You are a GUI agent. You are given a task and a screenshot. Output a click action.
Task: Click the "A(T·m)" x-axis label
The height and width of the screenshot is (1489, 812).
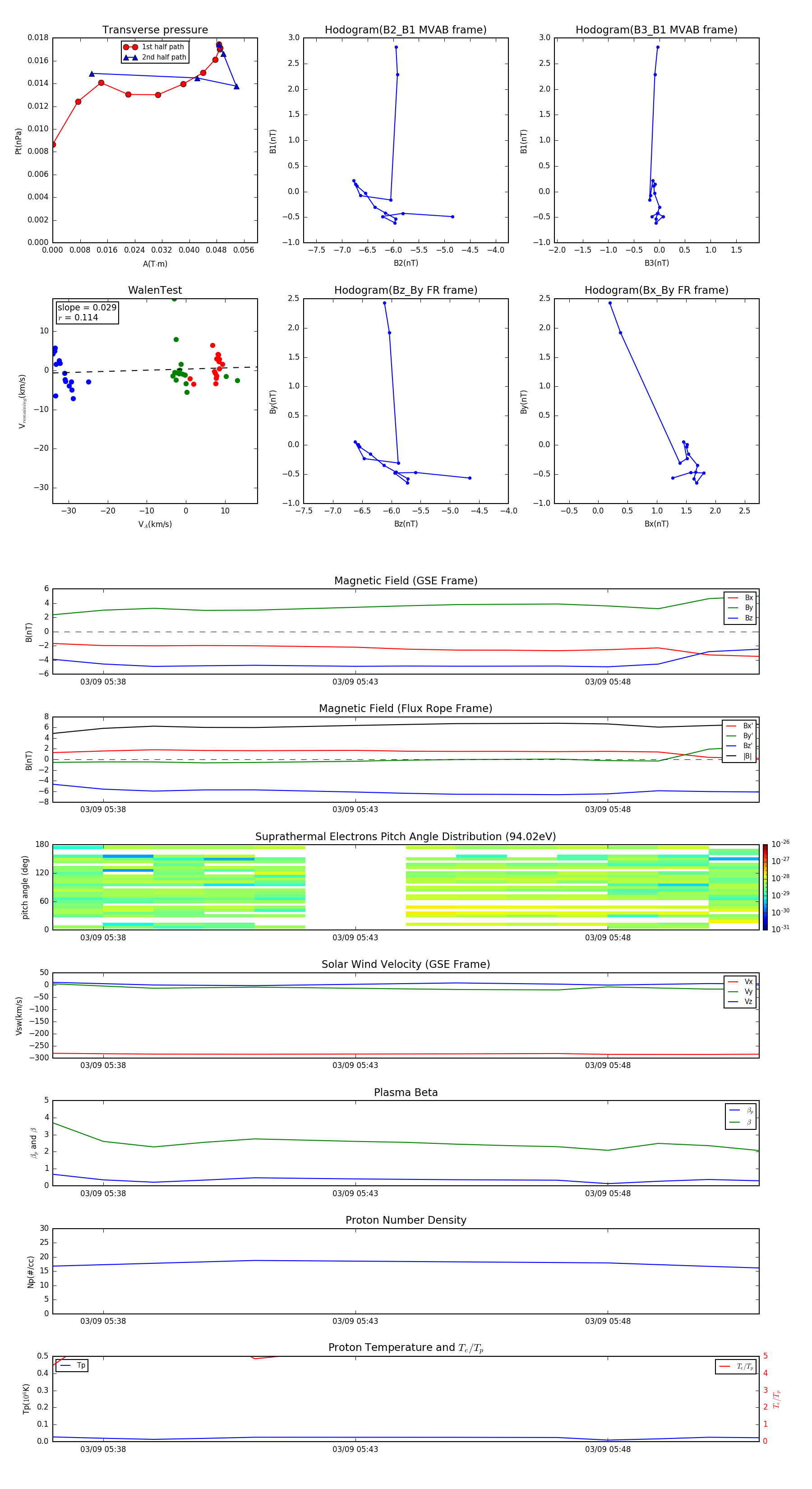coord(155,264)
